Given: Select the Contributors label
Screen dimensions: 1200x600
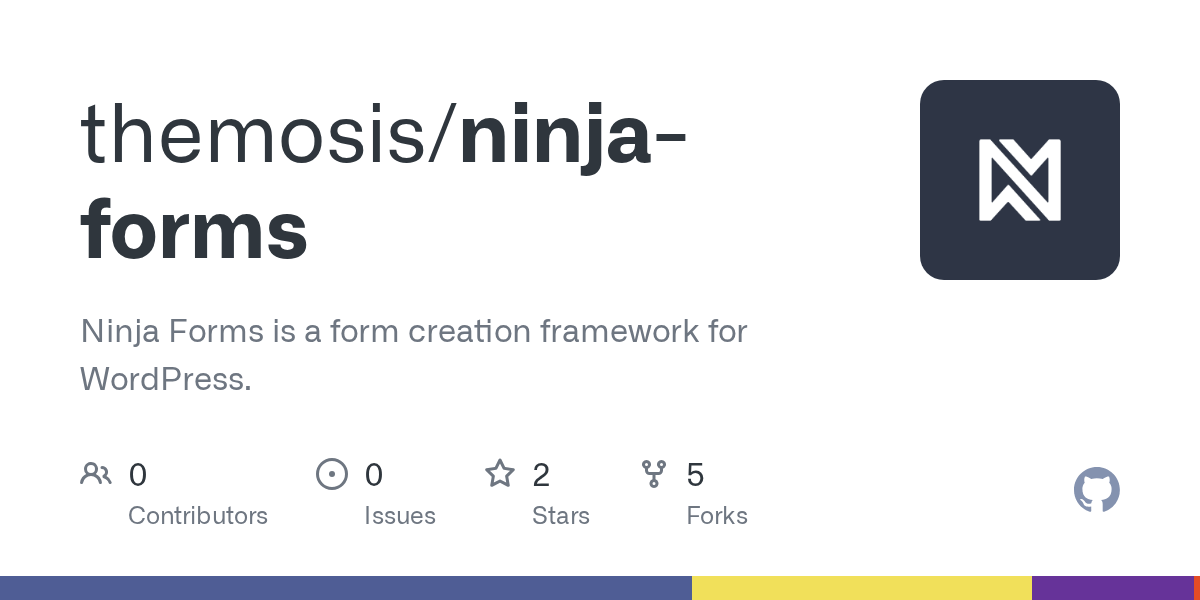Looking at the screenshot, I should (x=198, y=516).
